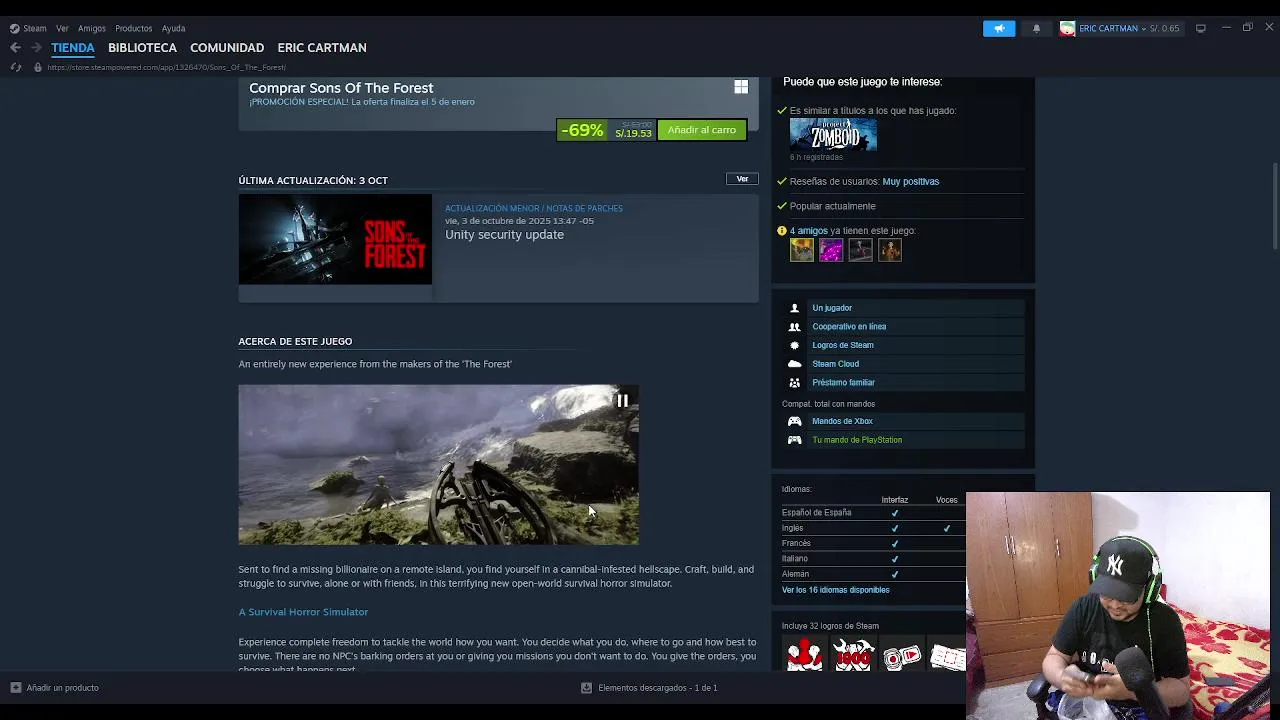Viewport: 1280px width, 720px height.
Task: Click the Steam achievements star icon
Action: [794, 345]
